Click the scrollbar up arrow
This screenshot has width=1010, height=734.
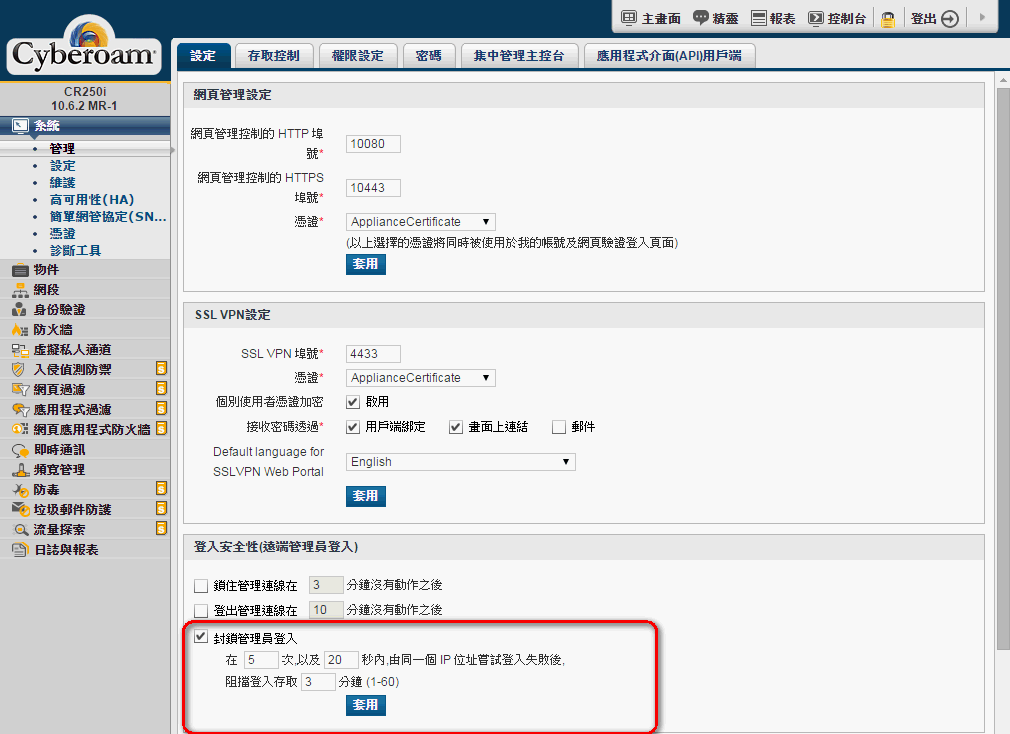coord(1003,80)
